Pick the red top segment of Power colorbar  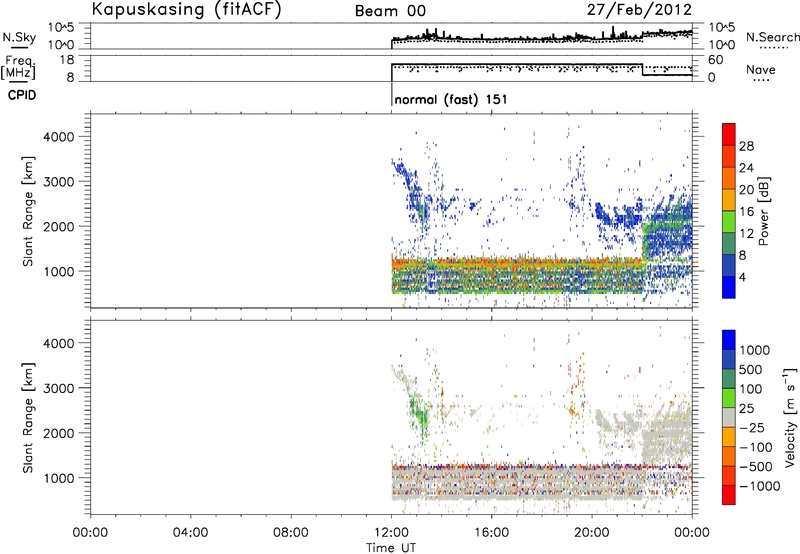point(729,135)
